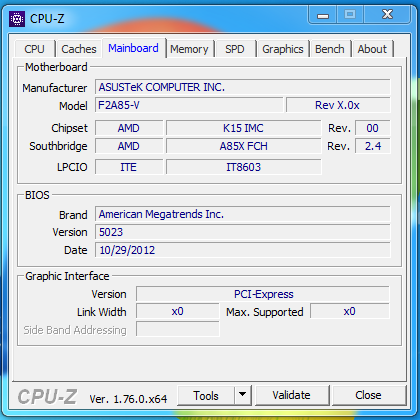Minimize the CPU-Z window
420x420 pixels.
tap(323, 15)
